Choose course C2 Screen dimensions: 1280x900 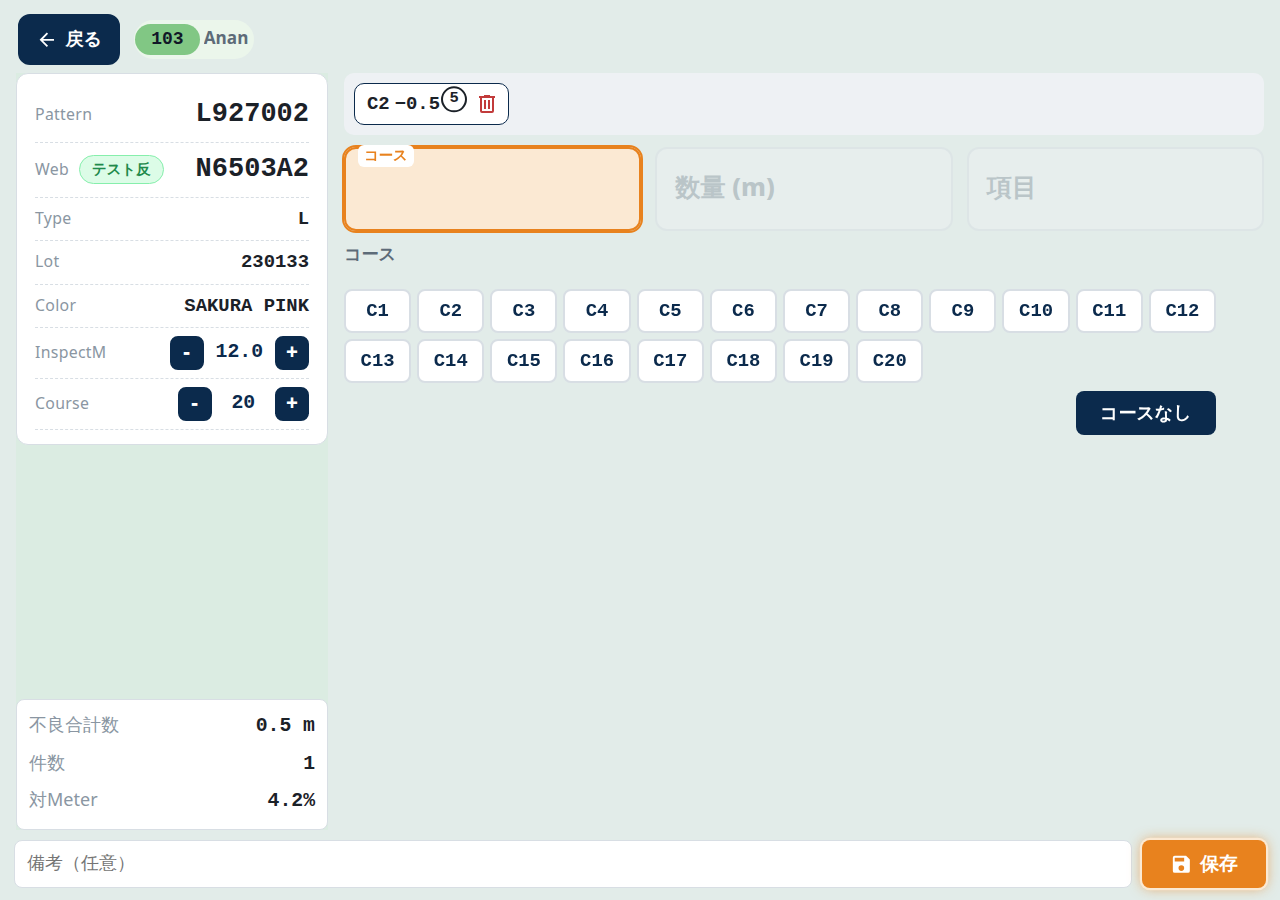pyautogui.click(x=451, y=311)
